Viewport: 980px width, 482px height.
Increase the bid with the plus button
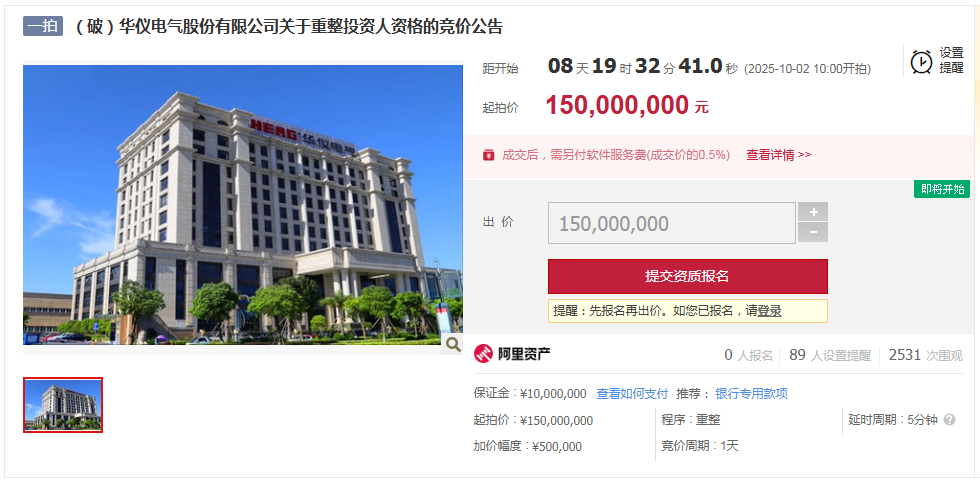point(813,212)
